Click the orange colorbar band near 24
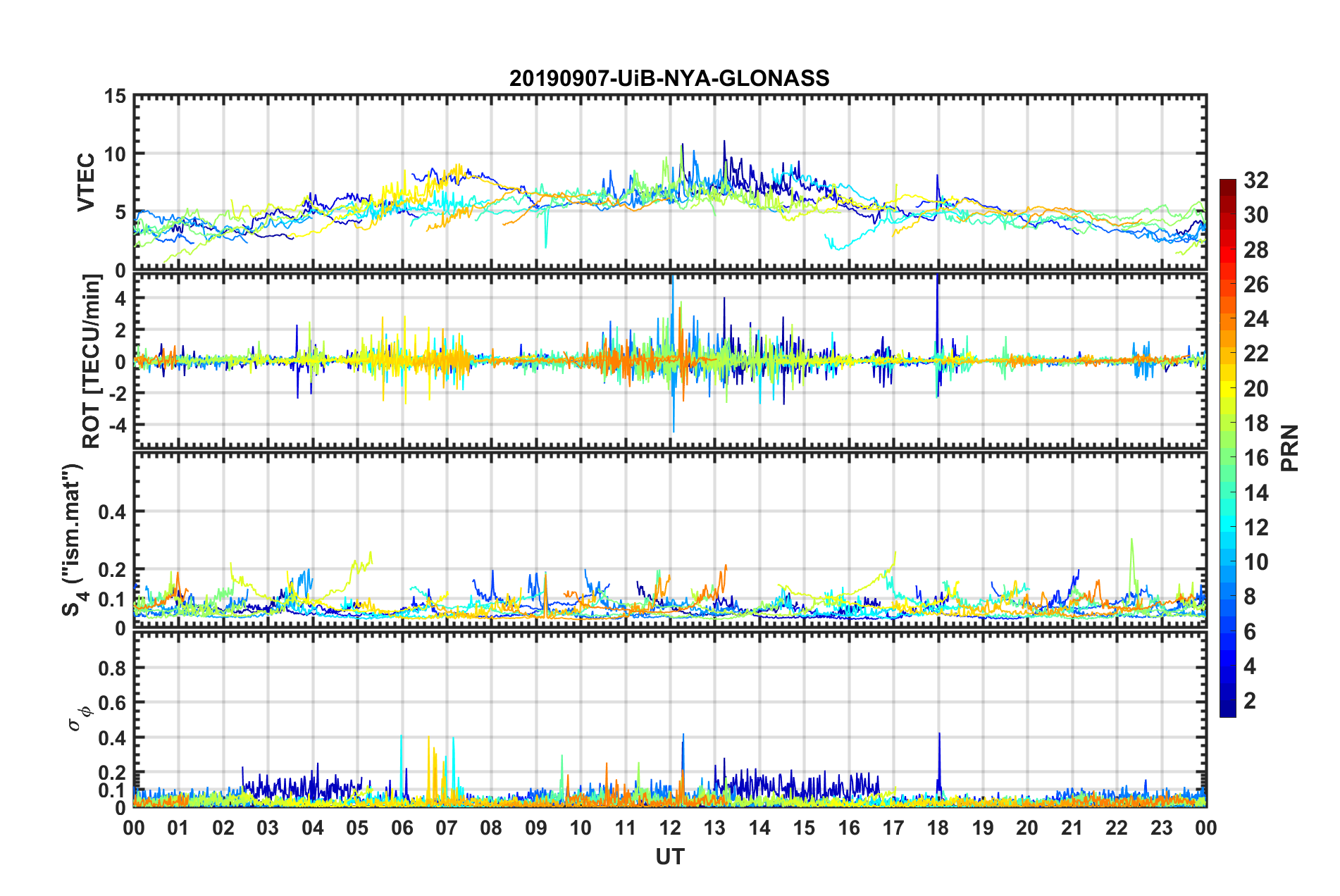 coord(1227,320)
